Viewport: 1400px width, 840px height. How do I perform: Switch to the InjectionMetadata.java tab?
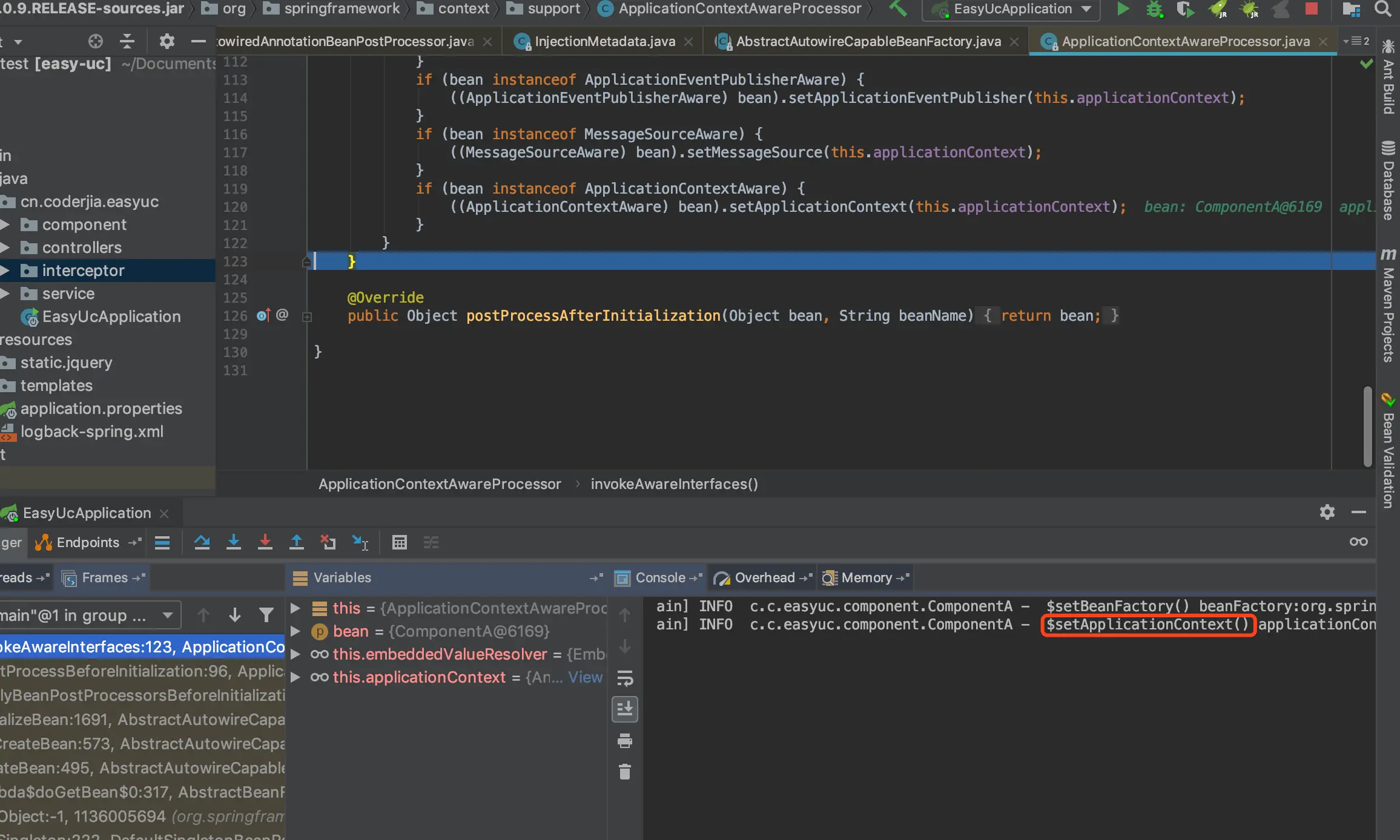(x=604, y=41)
